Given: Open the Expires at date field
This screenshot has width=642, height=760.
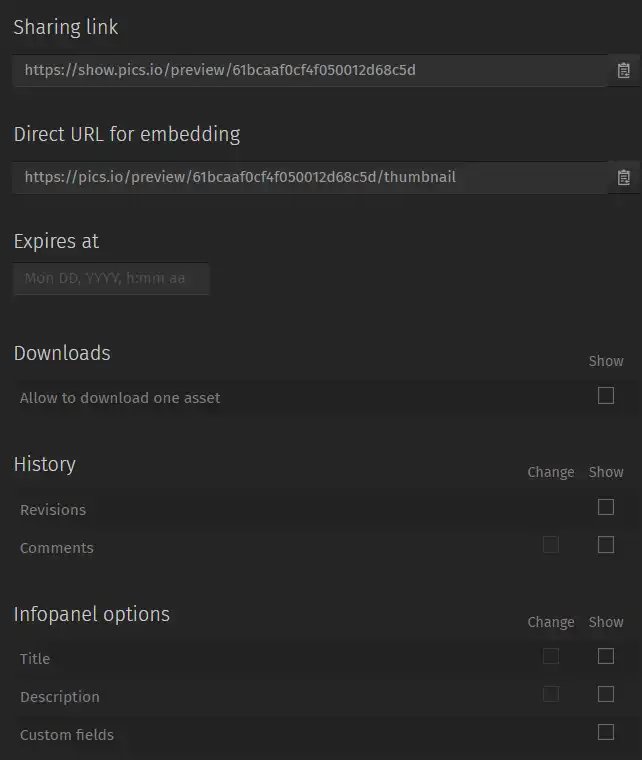Looking at the screenshot, I should [111, 279].
